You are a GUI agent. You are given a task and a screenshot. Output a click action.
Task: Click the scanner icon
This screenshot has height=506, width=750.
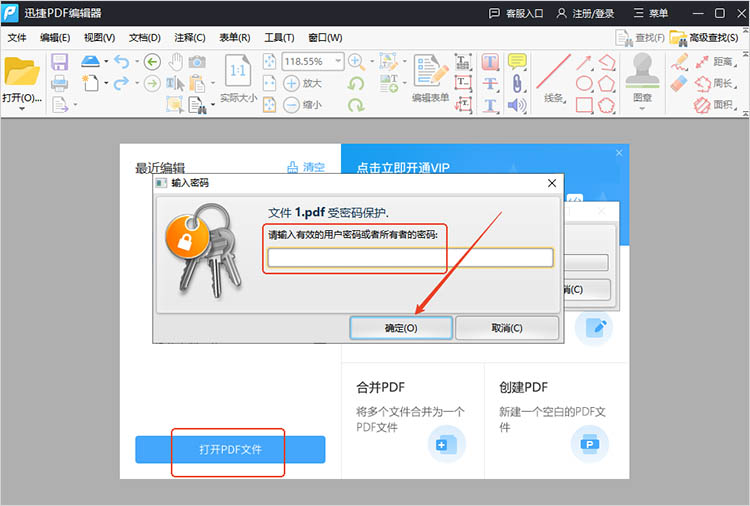[90, 61]
